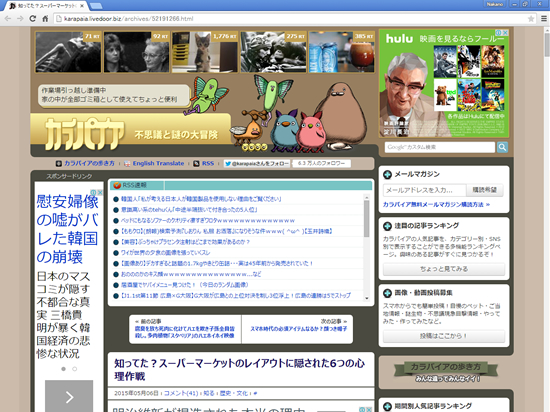Click the Google custom search field

tap(440, 147)
